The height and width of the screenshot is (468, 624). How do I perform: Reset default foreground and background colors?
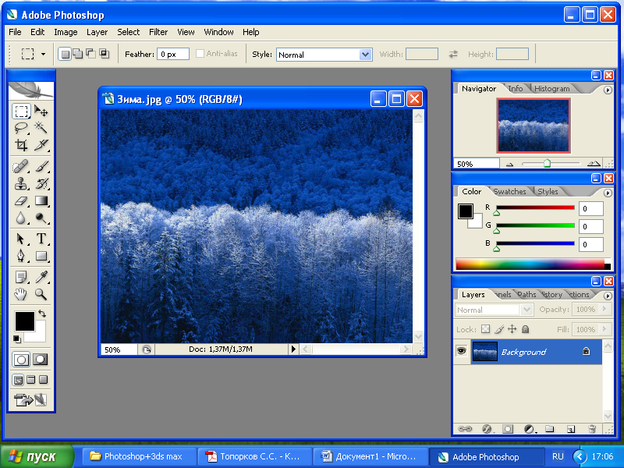point(17,339)
